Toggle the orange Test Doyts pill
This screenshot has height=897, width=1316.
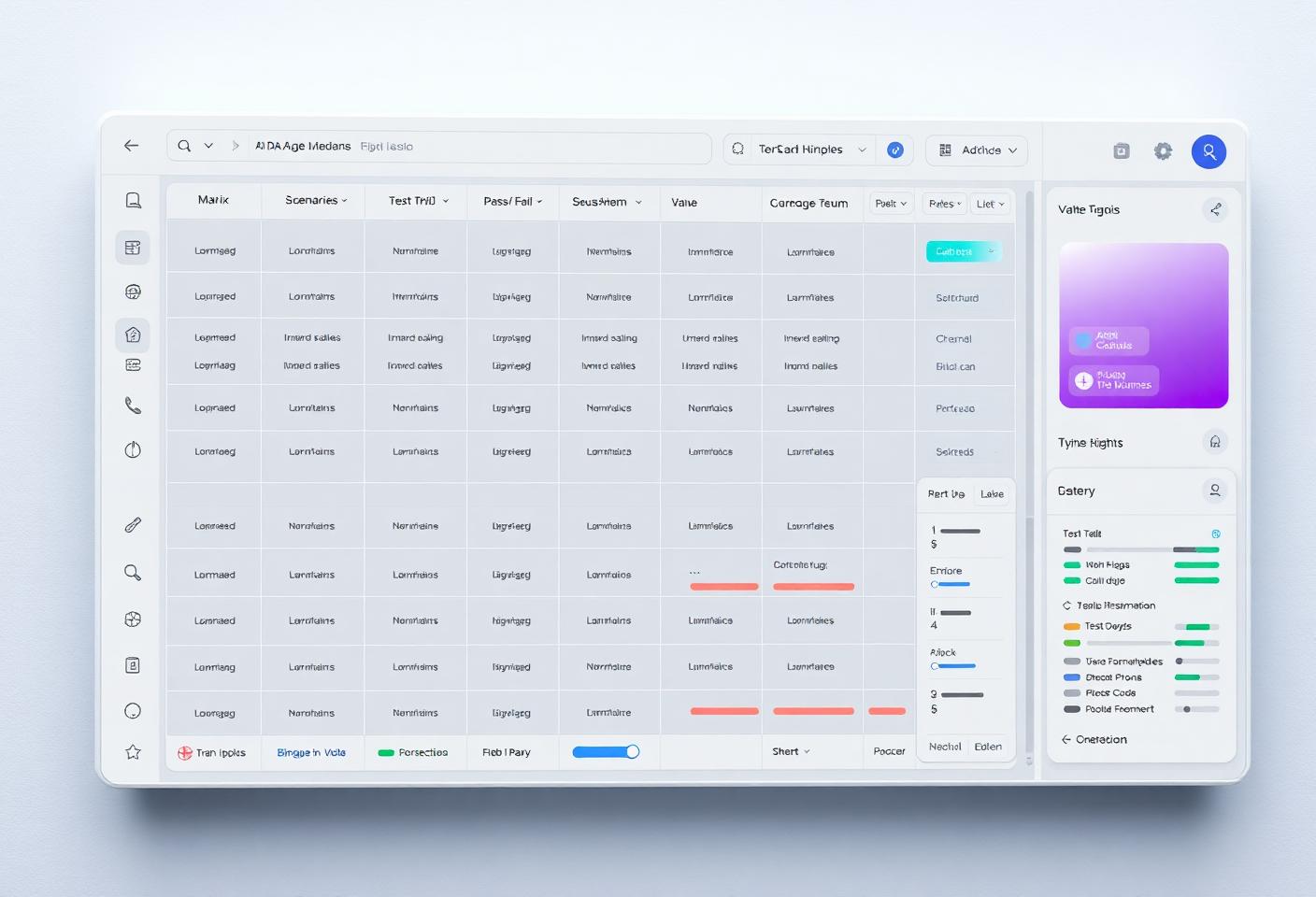pos(1072,626)
